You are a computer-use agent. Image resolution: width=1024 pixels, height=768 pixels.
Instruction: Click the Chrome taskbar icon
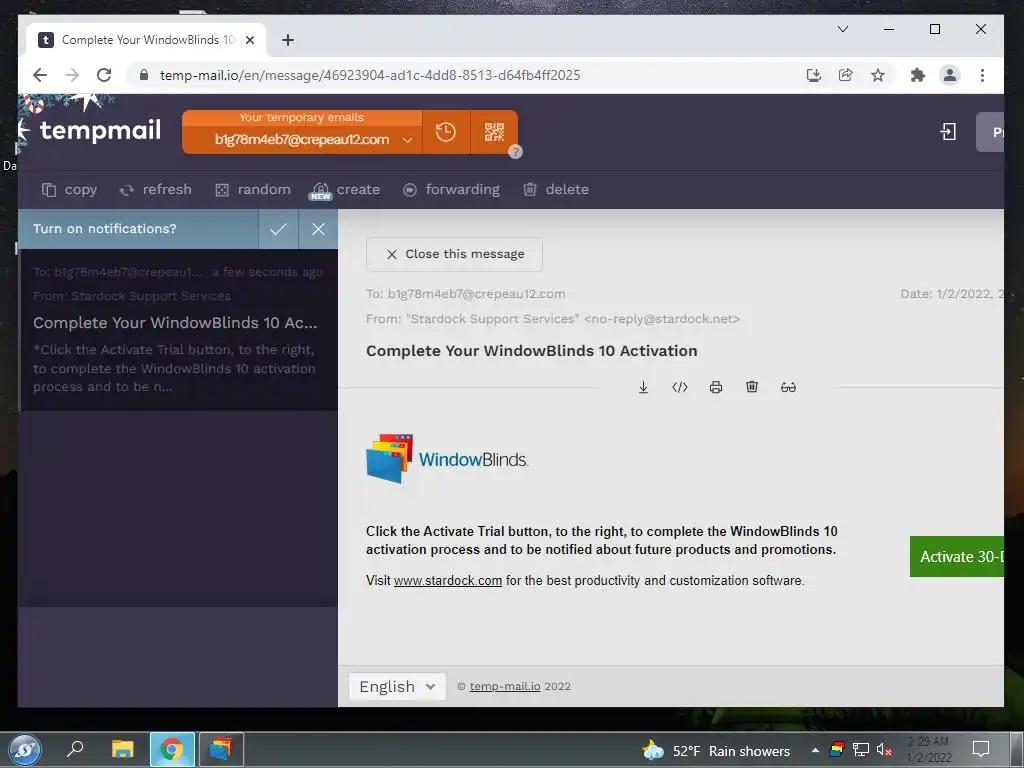click(x=172, y=749)
